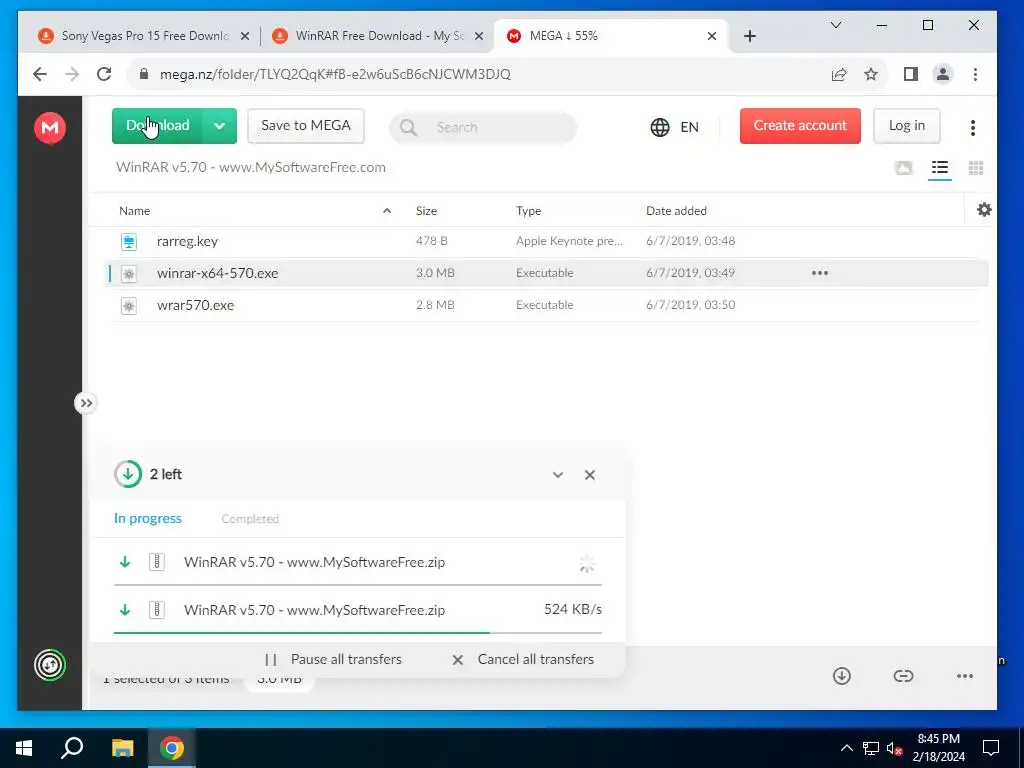Click wrar570.exe file icon
Viewport: 1024px width, 768px height.
129,306
